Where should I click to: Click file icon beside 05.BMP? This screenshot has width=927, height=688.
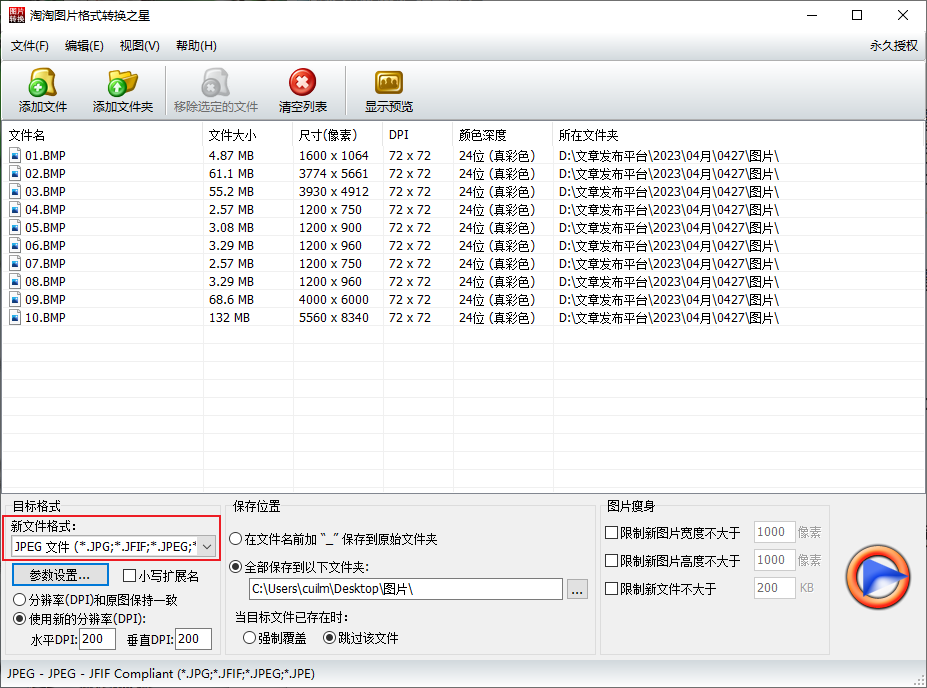point(15,228)
